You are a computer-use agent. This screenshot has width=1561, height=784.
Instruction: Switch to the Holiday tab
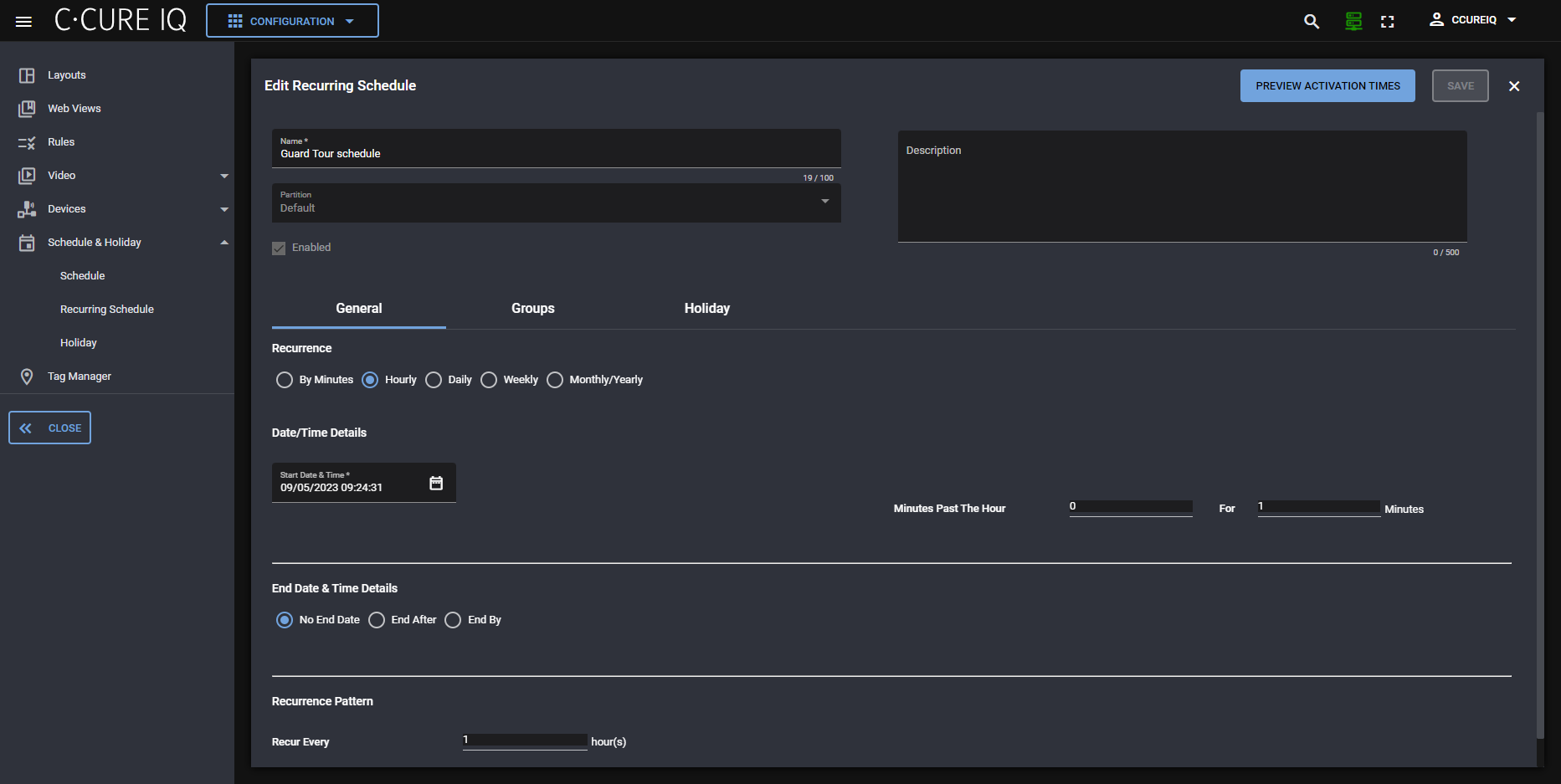coord(706,309)
